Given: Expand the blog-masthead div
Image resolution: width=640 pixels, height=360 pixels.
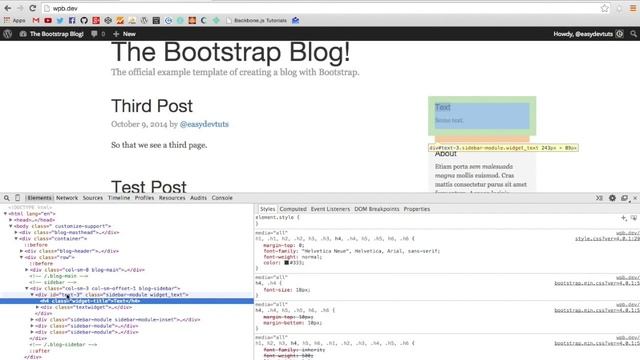Looking at the screenshot, I should click(x=16, y=232).
